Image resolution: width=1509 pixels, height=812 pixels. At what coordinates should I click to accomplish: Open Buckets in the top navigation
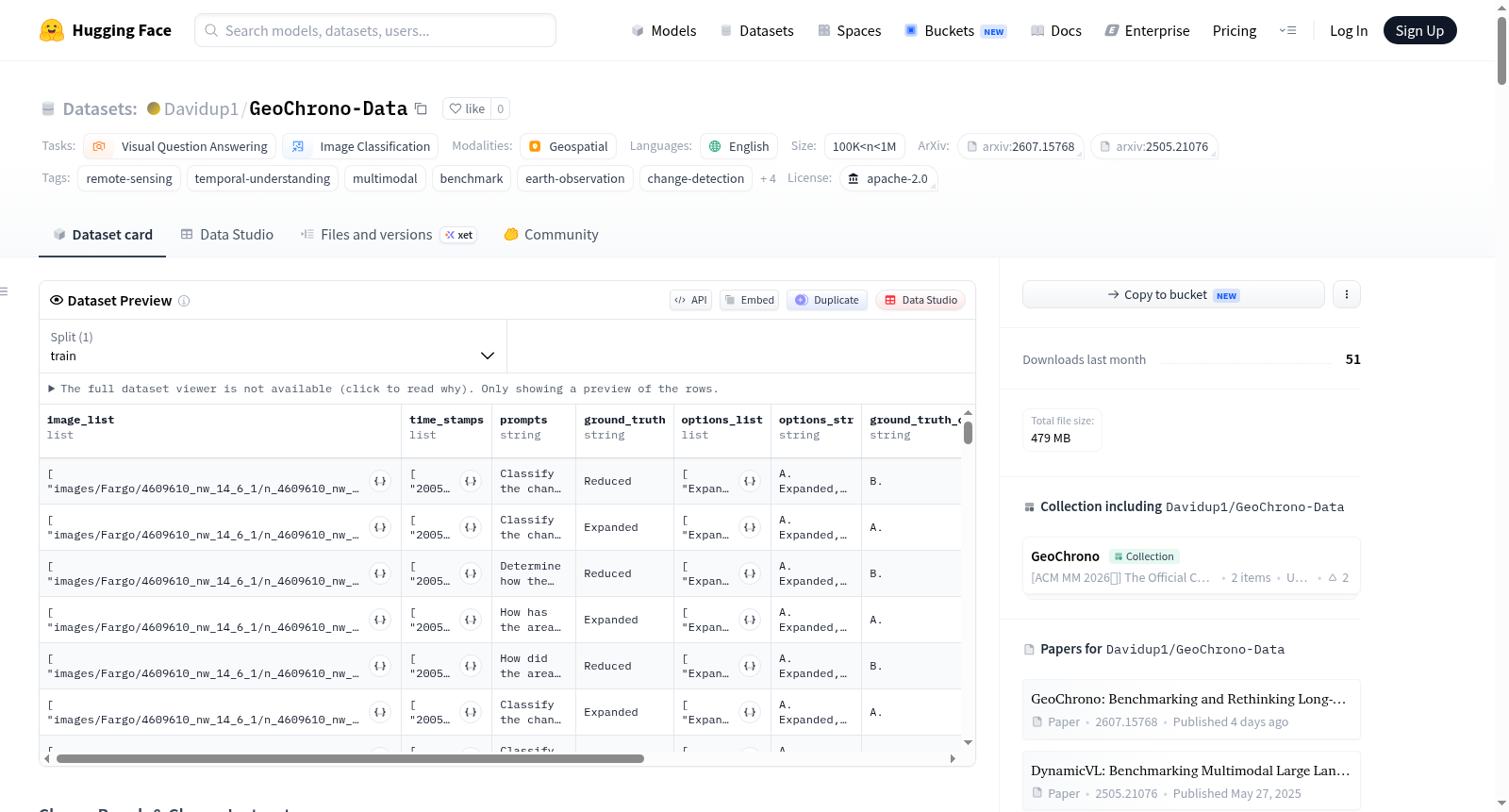(x=956, y=30)
